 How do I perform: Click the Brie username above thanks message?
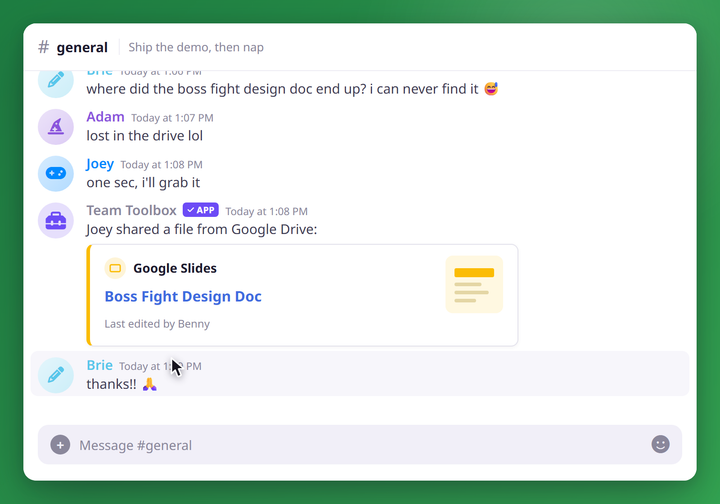point(100,365)
